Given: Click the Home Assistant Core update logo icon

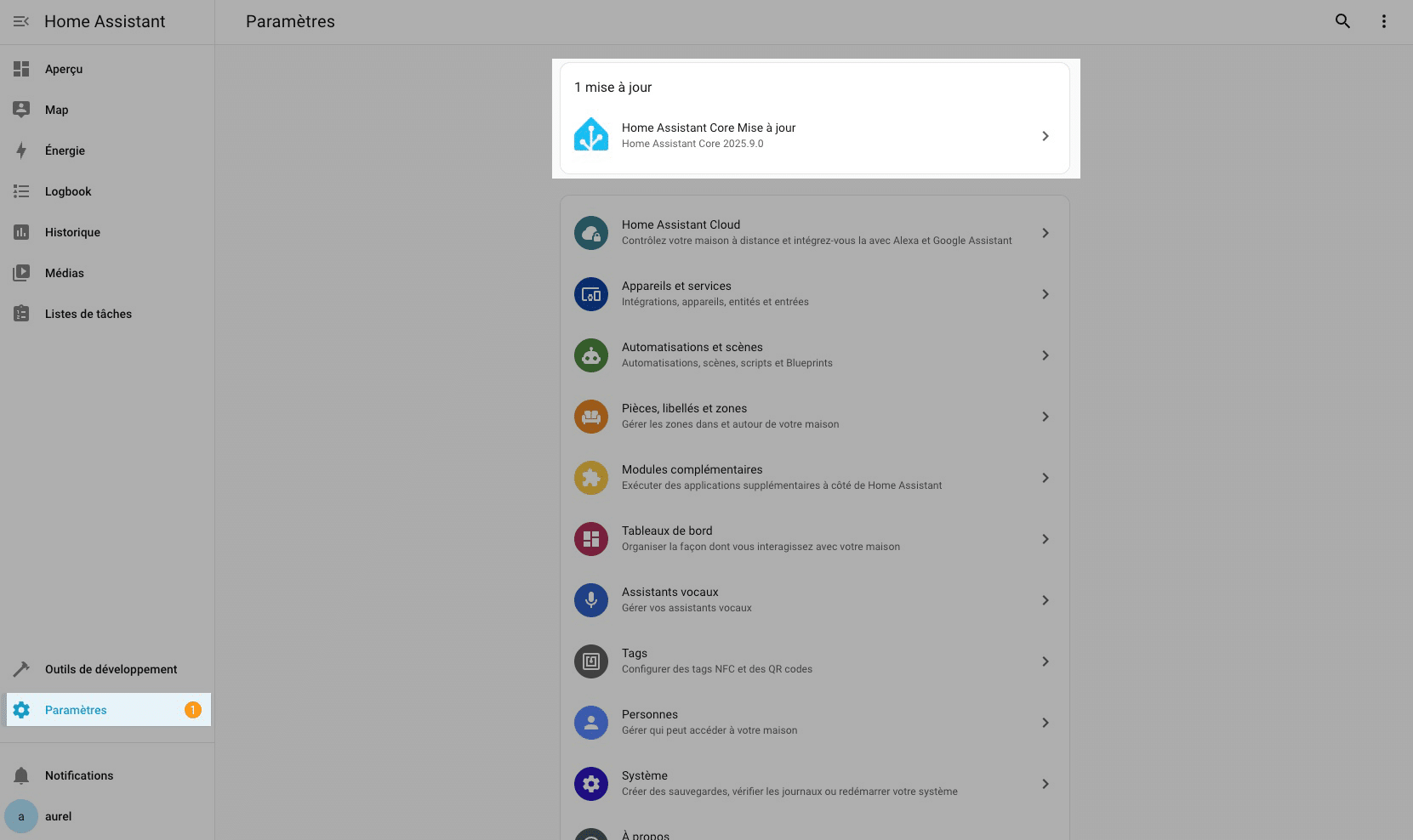Looking at the screenshot, I should (591, 135).
